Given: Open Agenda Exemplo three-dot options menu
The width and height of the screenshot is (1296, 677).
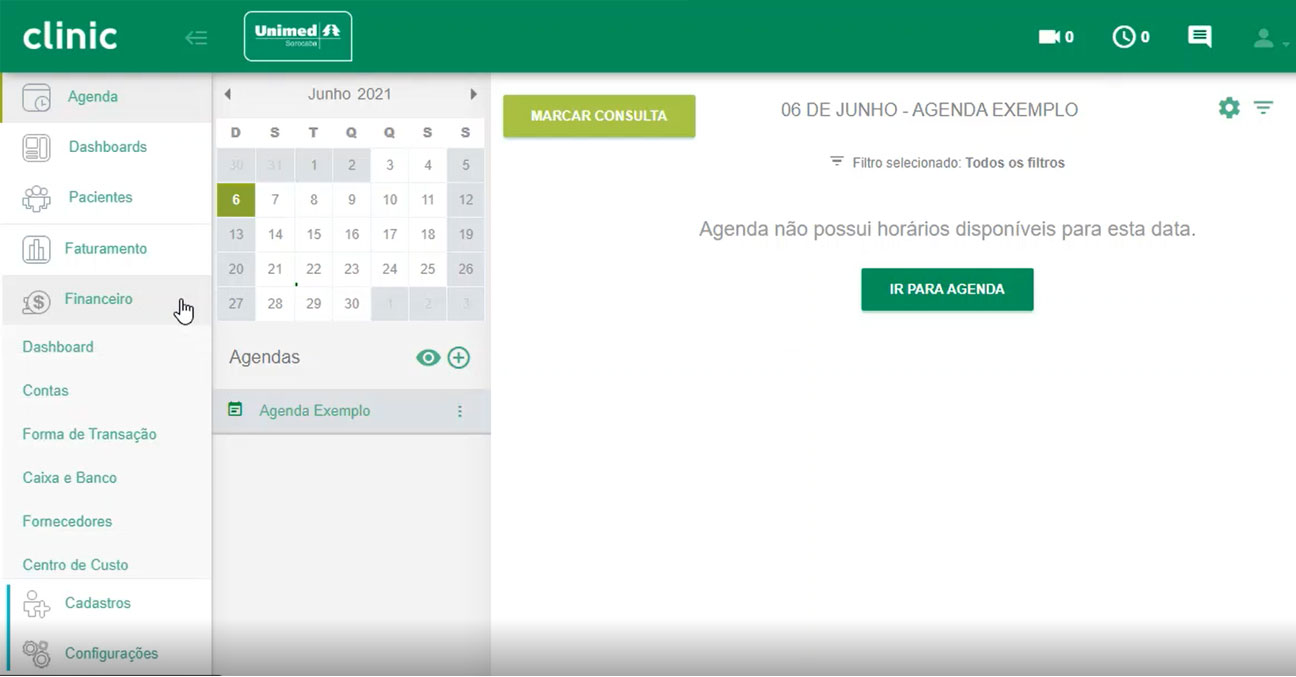Looking at the screenshot, I should pyautogui.click(x=460, y=411).
